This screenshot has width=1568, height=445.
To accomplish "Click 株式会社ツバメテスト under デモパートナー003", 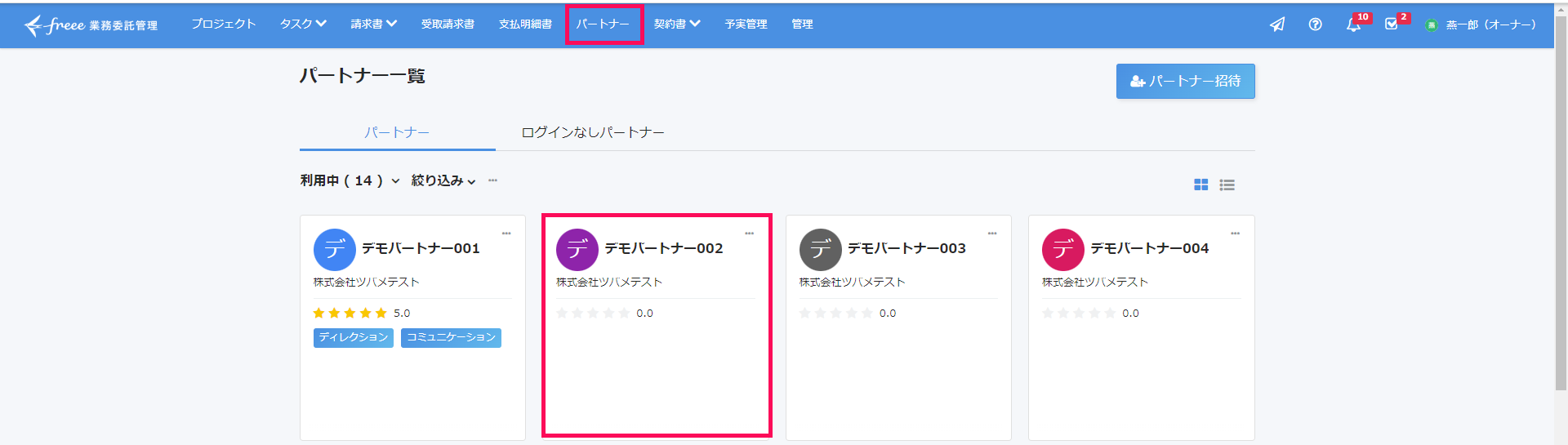I will (852, 283).
